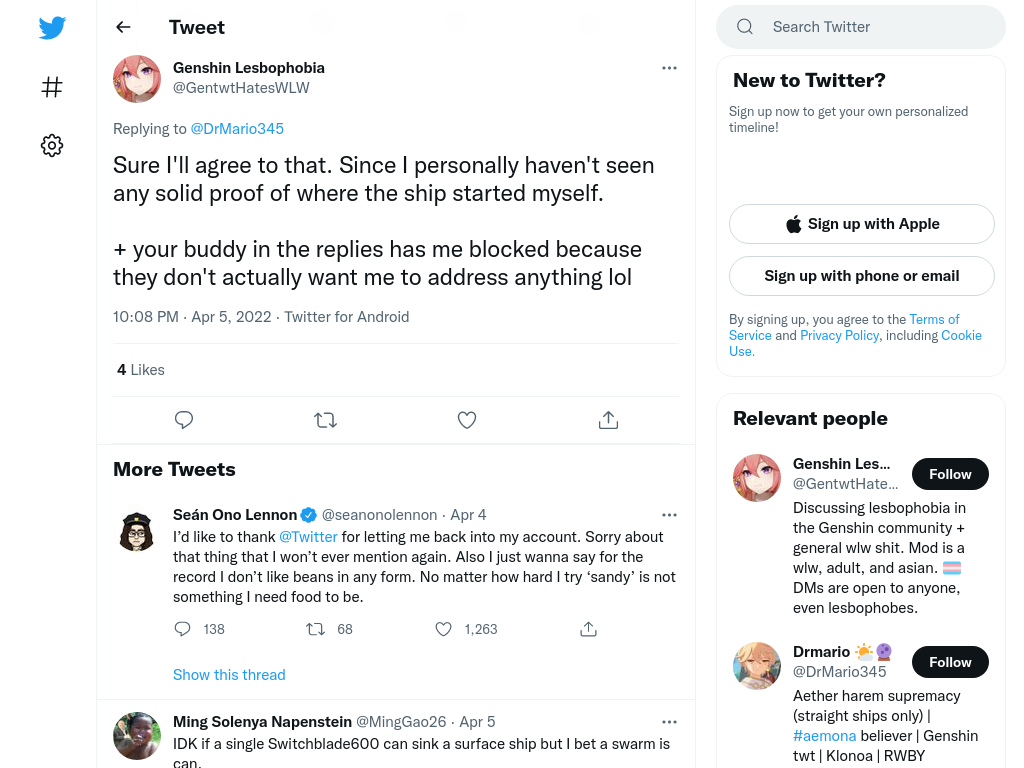
Task: Go back with the arrow icon
Action: [123, 27]
